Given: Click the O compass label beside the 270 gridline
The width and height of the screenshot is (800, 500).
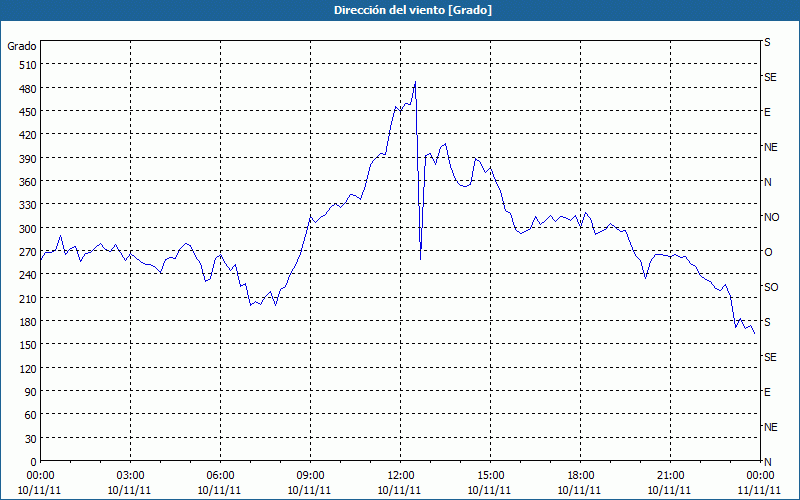Looking at the screenshot, I should point(768,252).
